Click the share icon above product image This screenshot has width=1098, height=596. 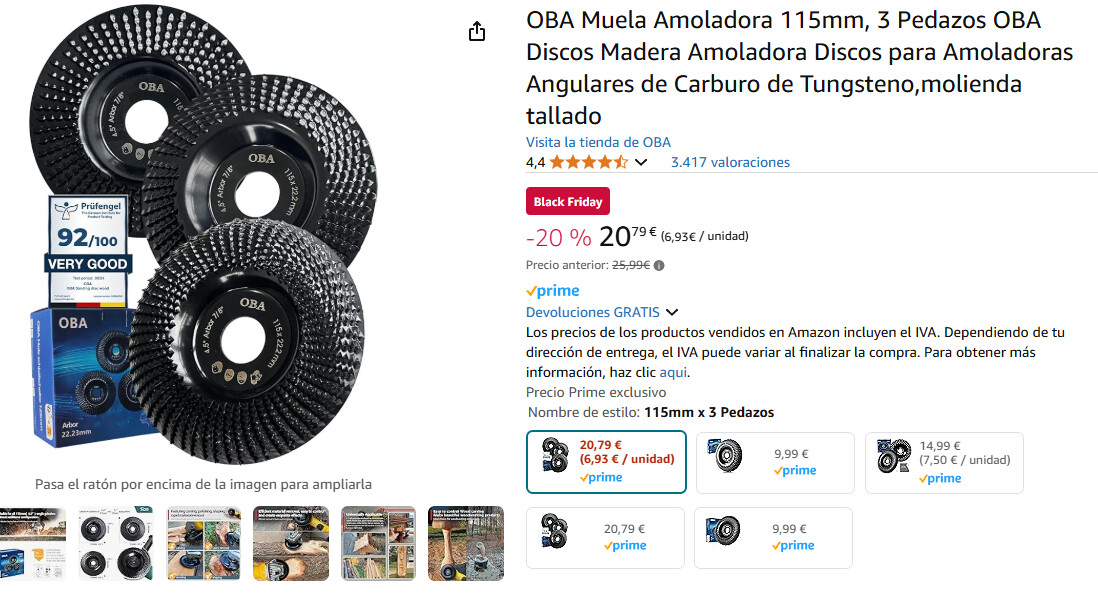point(477,32)
